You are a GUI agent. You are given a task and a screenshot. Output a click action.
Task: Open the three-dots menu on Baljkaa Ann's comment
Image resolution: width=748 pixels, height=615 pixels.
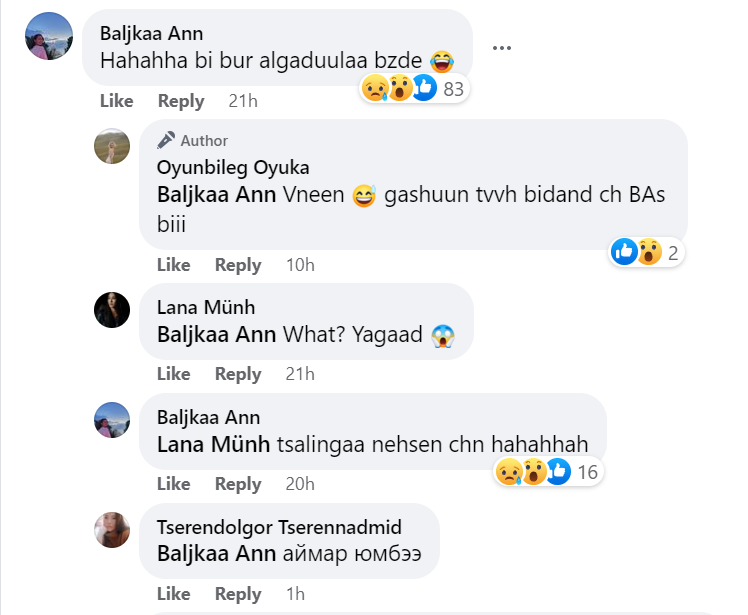pyautogui.click(x=502, y=47)
